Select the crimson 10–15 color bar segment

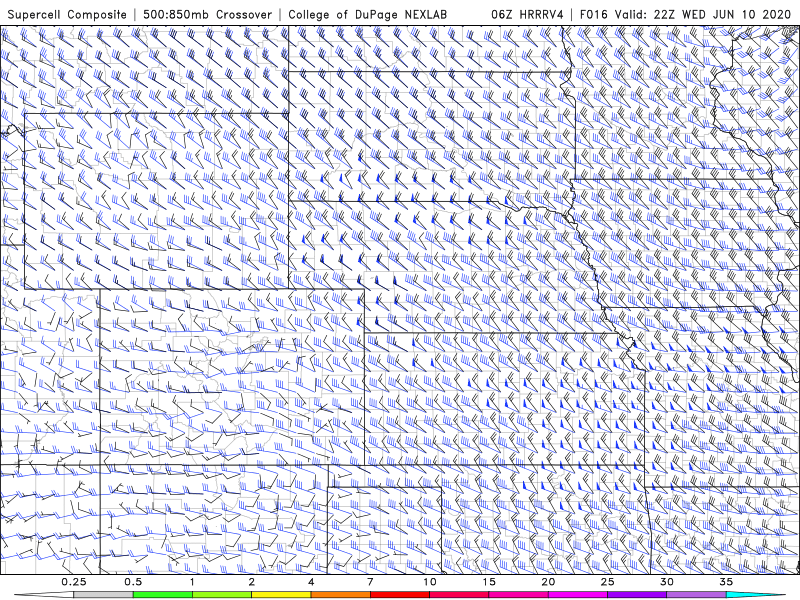pyautogui.click(x=459, y=595)
